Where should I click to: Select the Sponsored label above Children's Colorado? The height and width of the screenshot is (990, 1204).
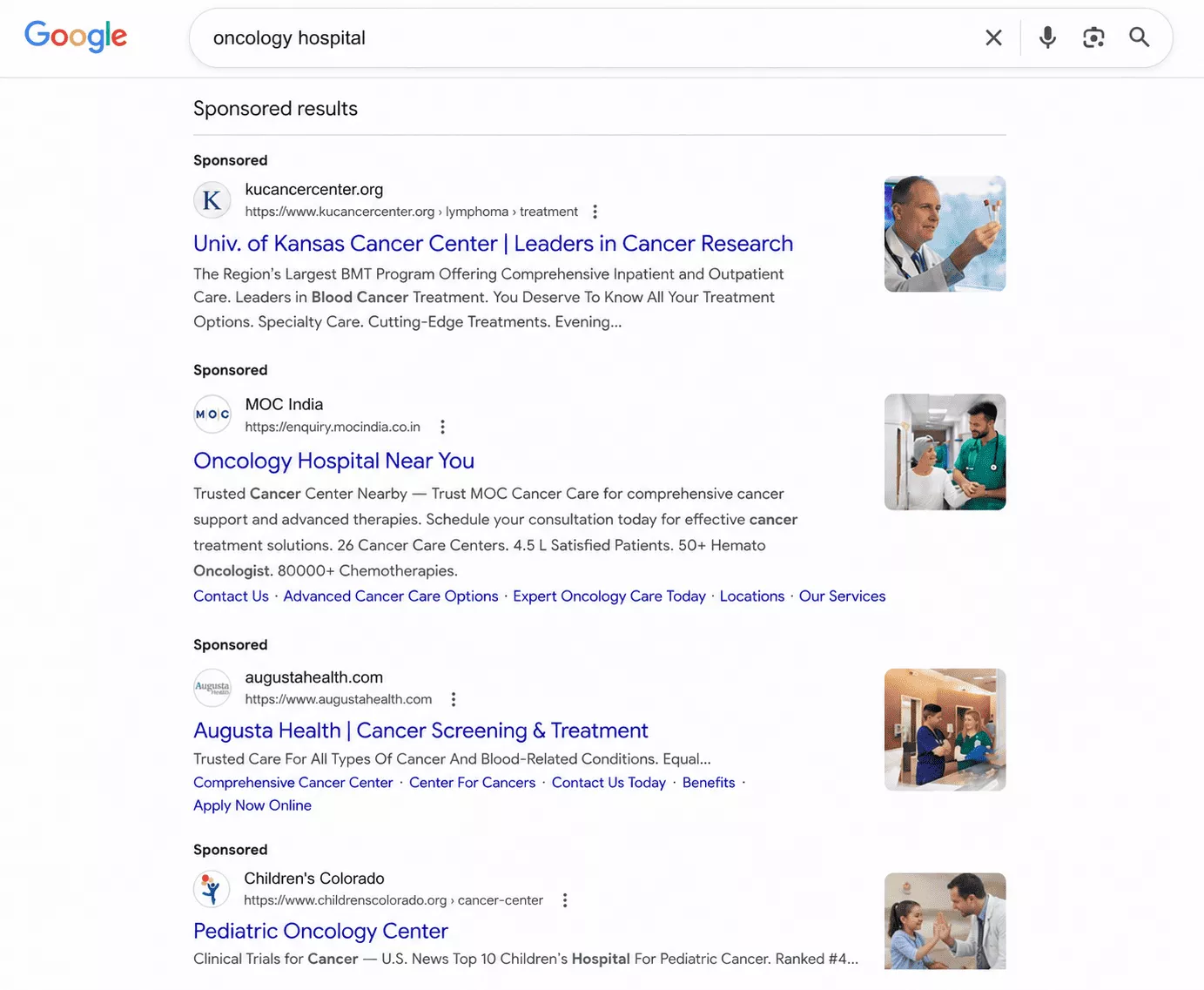[231, 850]
